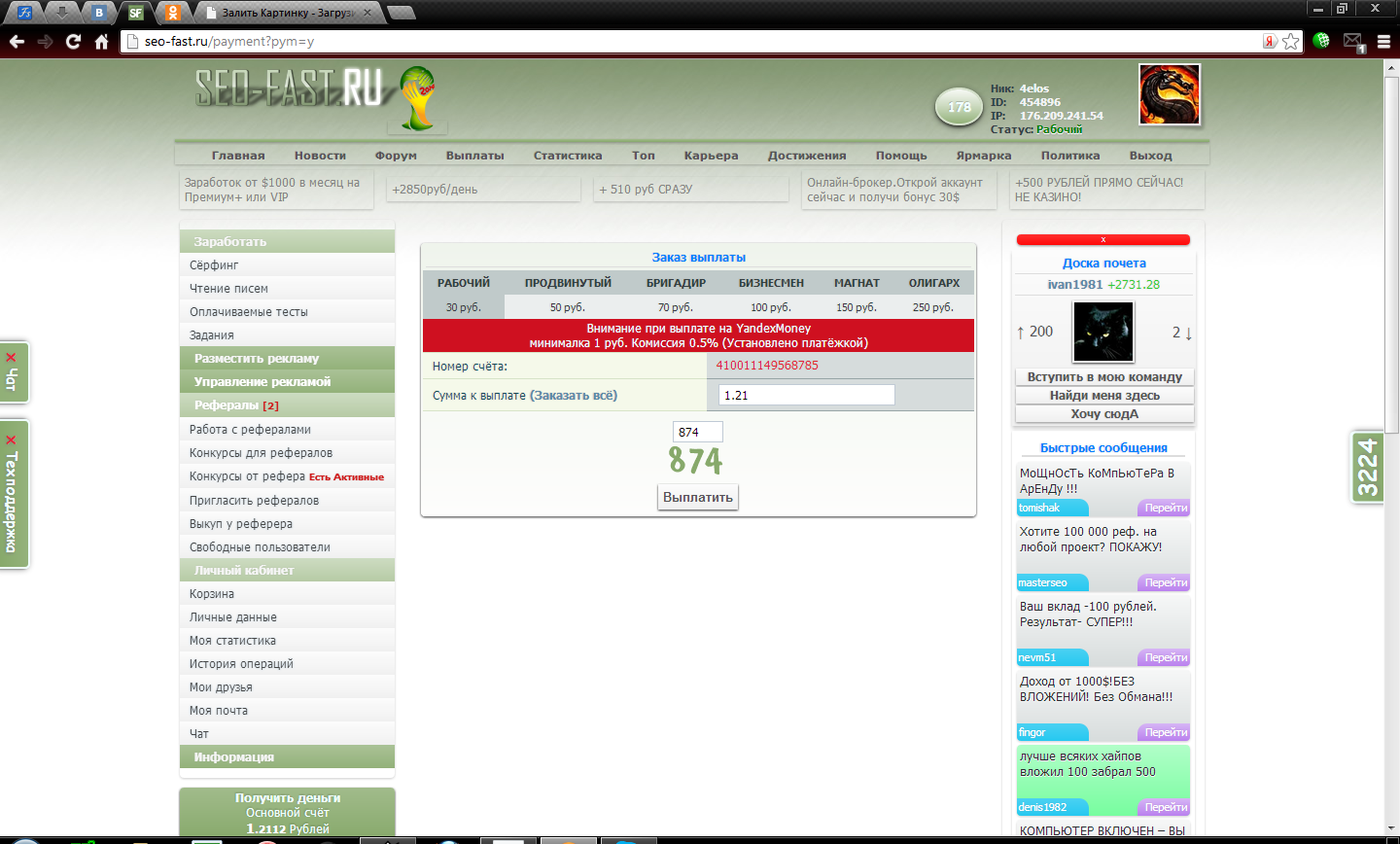The height and width of the screenshot is (844, 1400).
Task: Expand the 'Информация' sidebar section
Action: point(287,756)
